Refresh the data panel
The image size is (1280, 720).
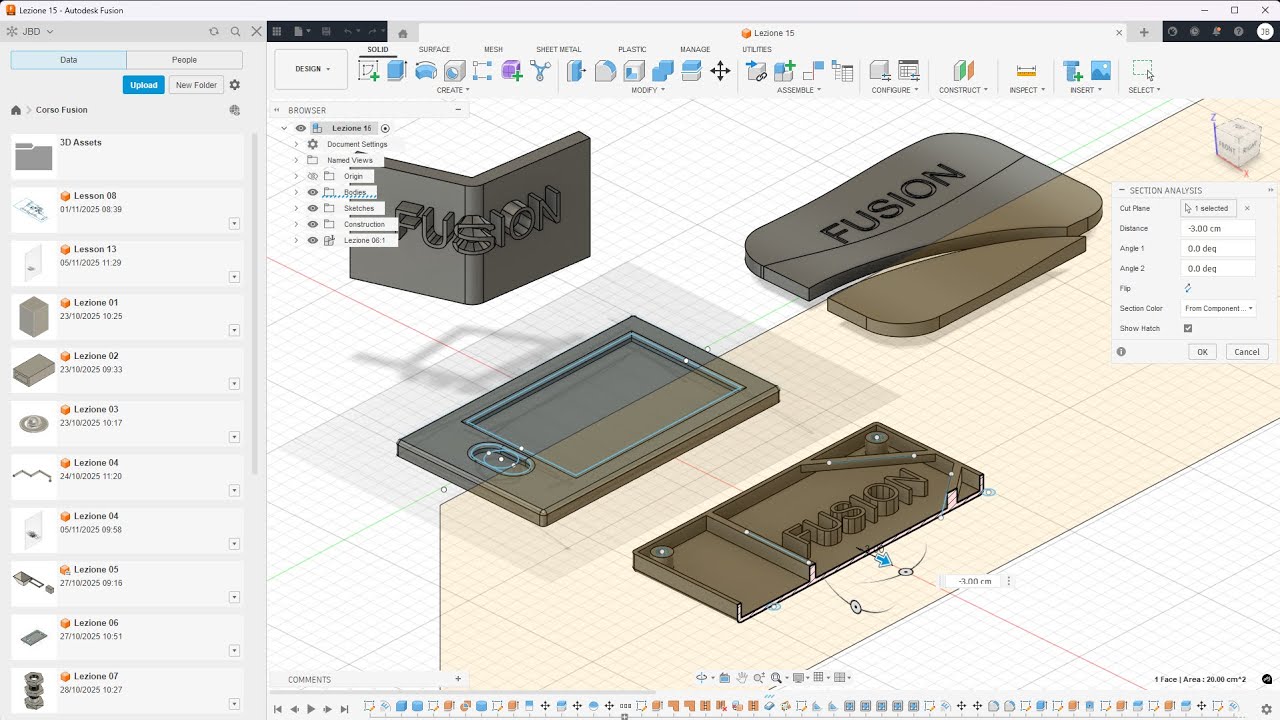214,32
